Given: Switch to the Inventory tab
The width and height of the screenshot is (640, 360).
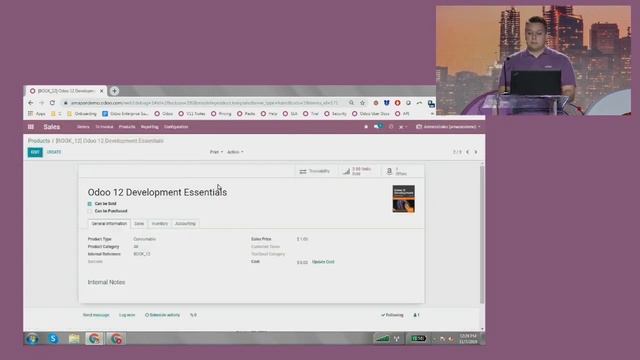Looking at the screenshot, I should tap(160, 224).
